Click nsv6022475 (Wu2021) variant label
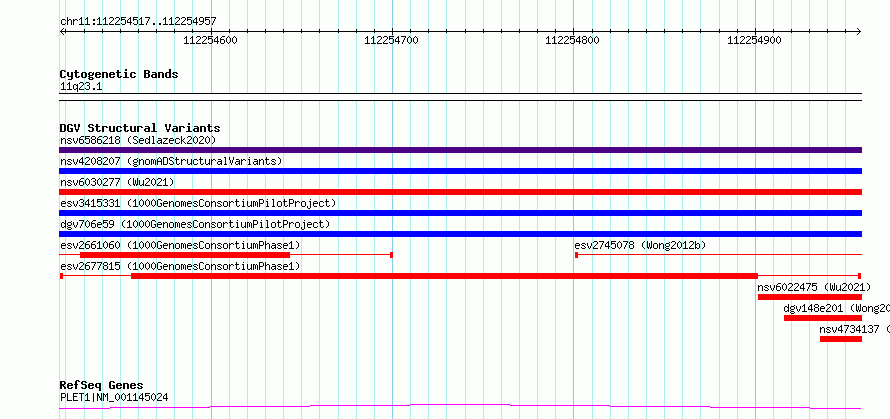This screenshot has height=419, width=890. [814, 287]
